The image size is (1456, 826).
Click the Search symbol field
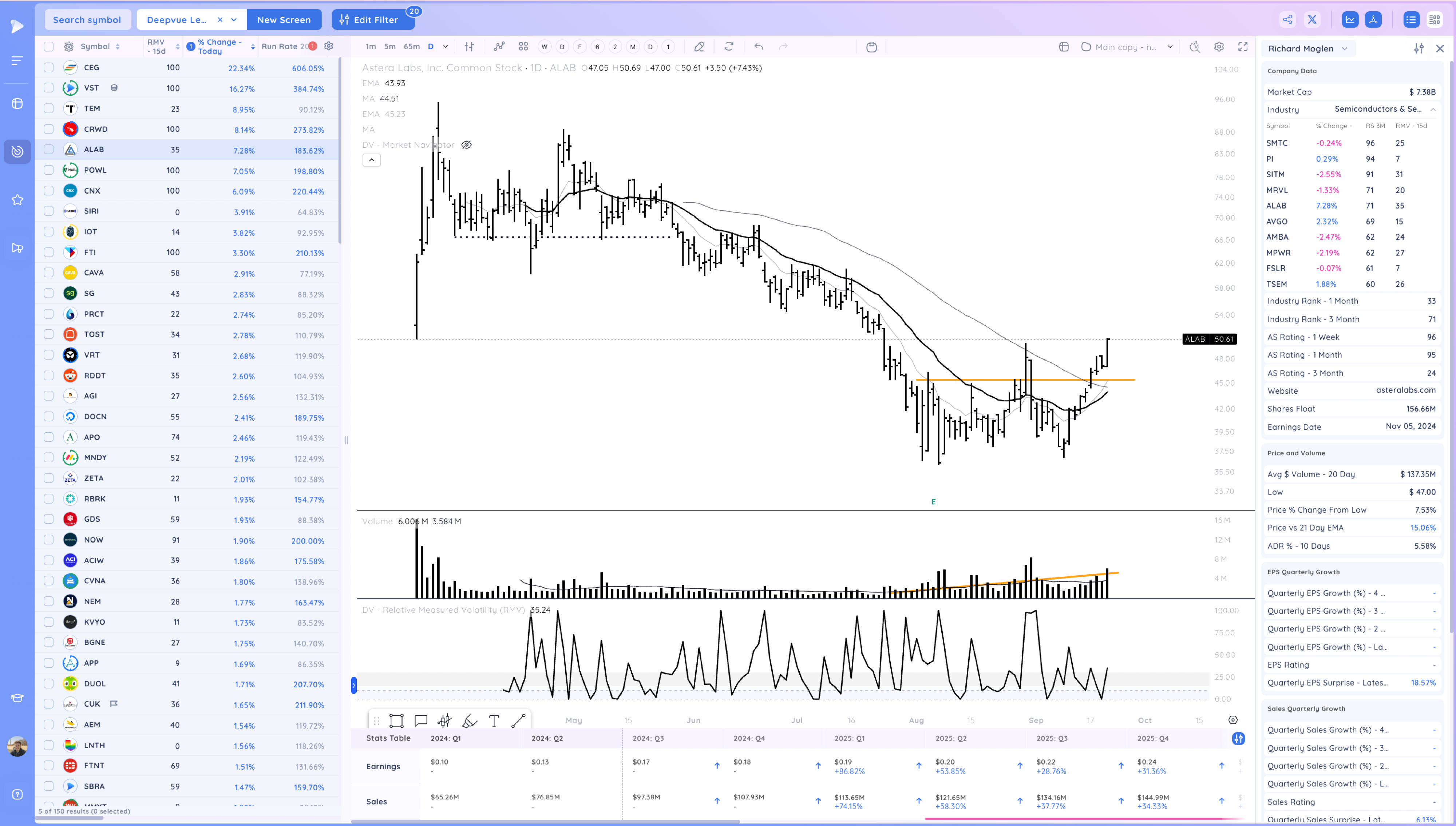87,20
